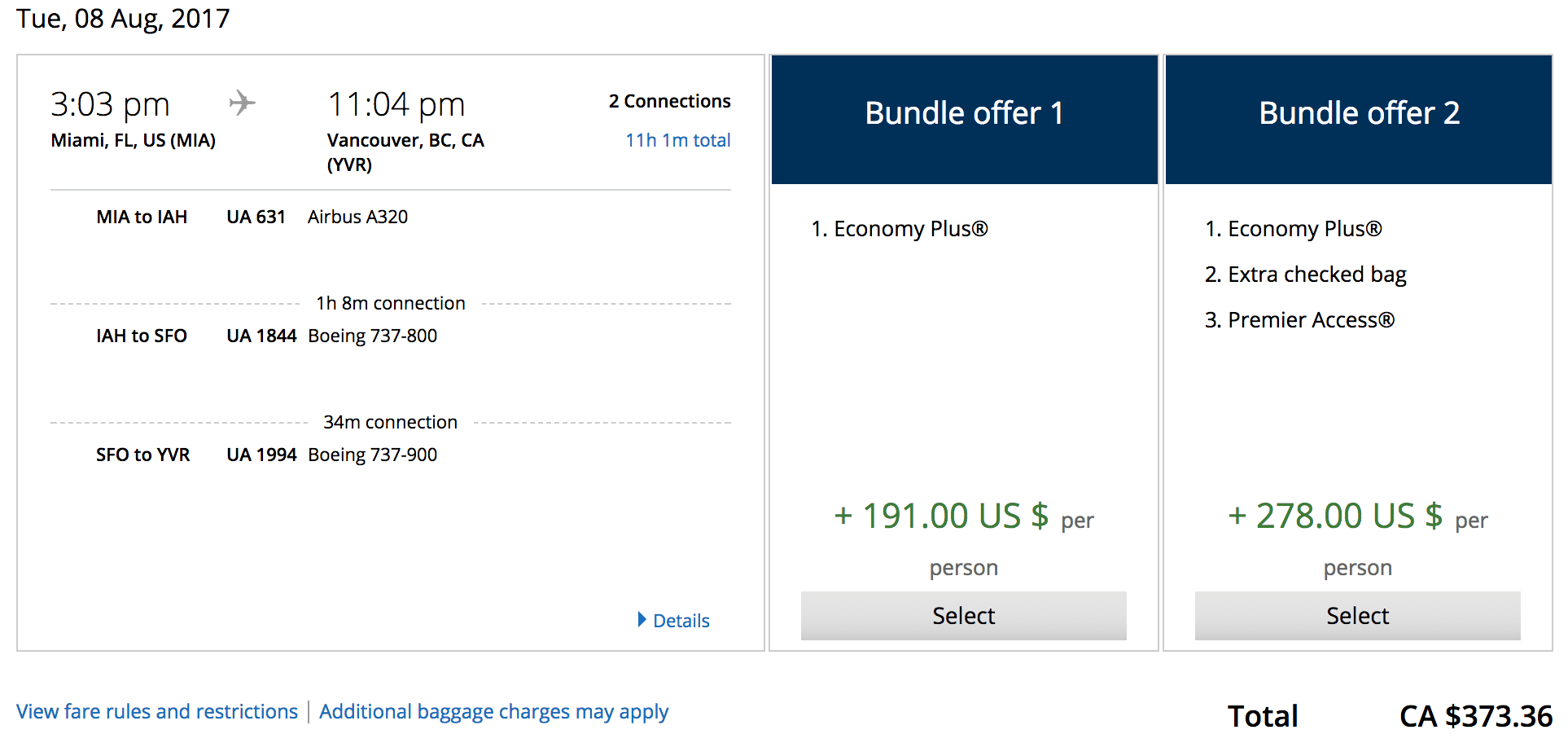
Task: Click the 11:04 pm arrival time
Action: [x=396, y=104]
